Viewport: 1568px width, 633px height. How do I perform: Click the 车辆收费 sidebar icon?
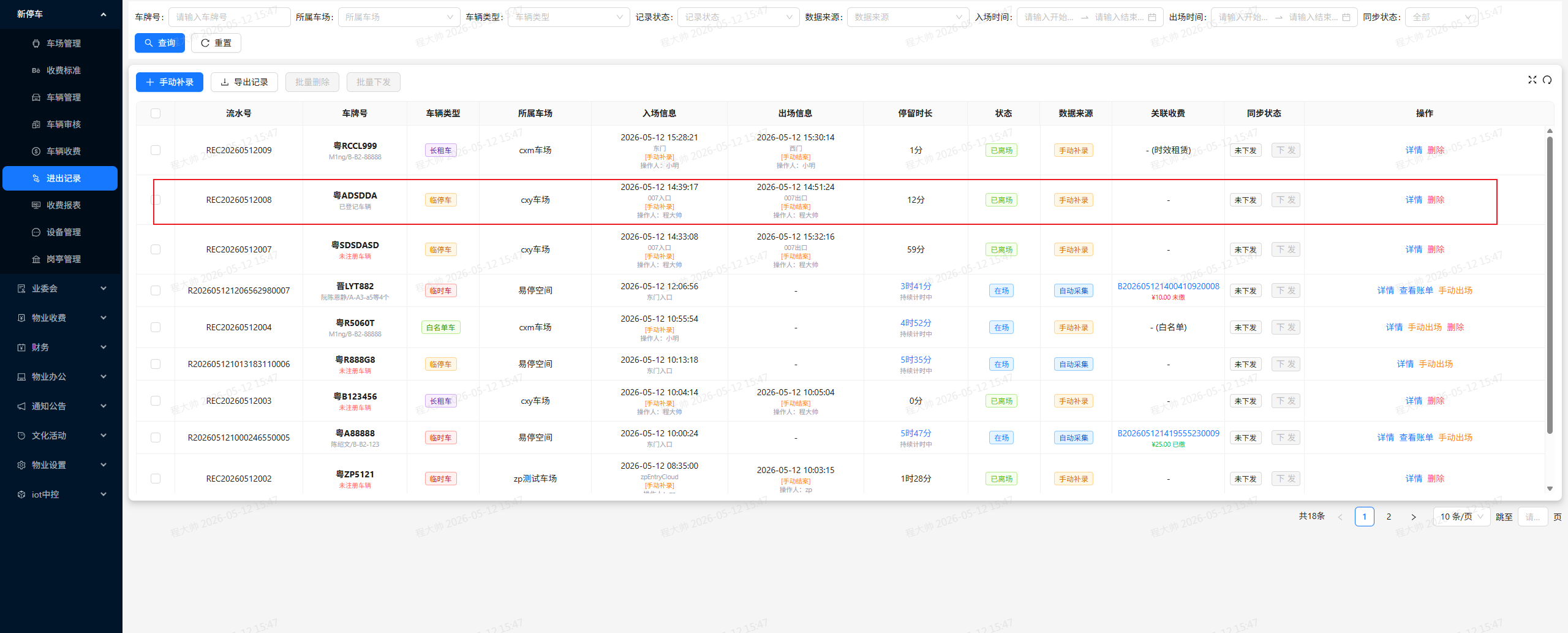(36, 151)
